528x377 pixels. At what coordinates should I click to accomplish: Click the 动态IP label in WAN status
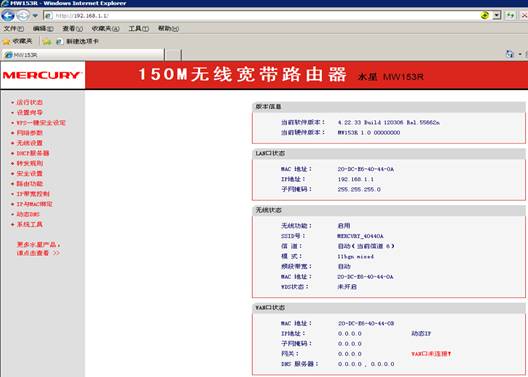421,334
